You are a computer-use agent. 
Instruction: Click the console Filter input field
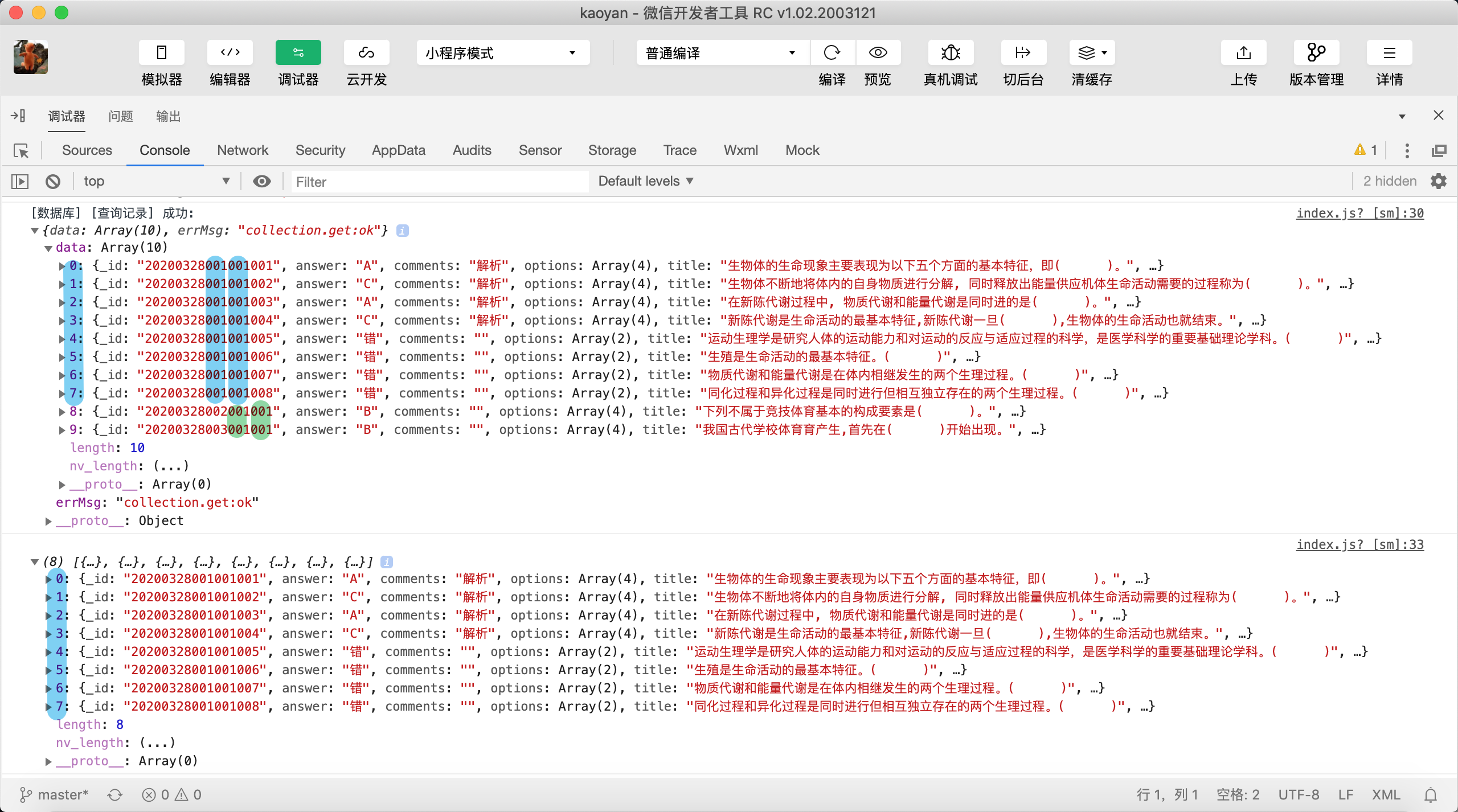pyautogui.click(x=439, y=182)
